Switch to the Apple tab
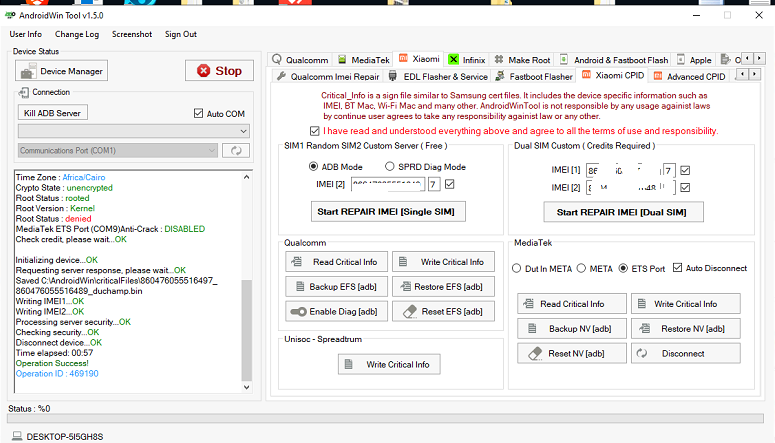775x443 pixels. click(694, 60)
